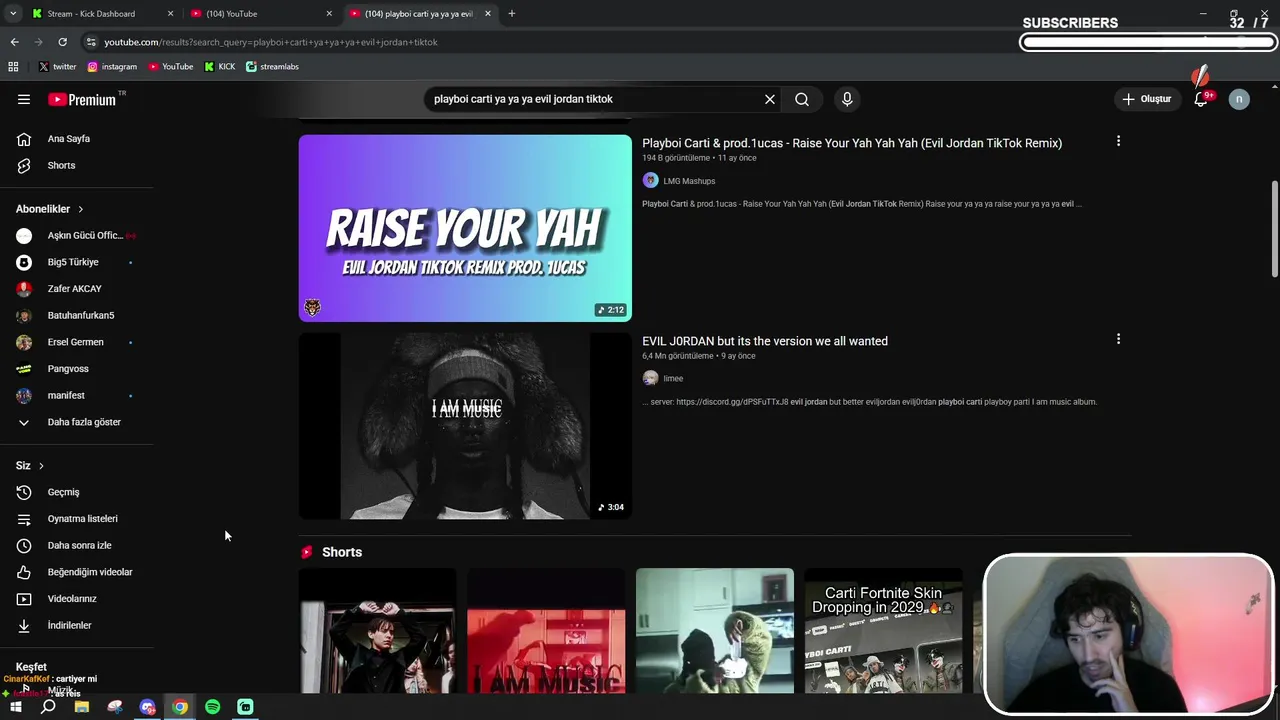Image resolution: width=1280 pixels, height=720 pixels.
Task: Open Streamlabs app from taskbar
Action: [245, 707]
